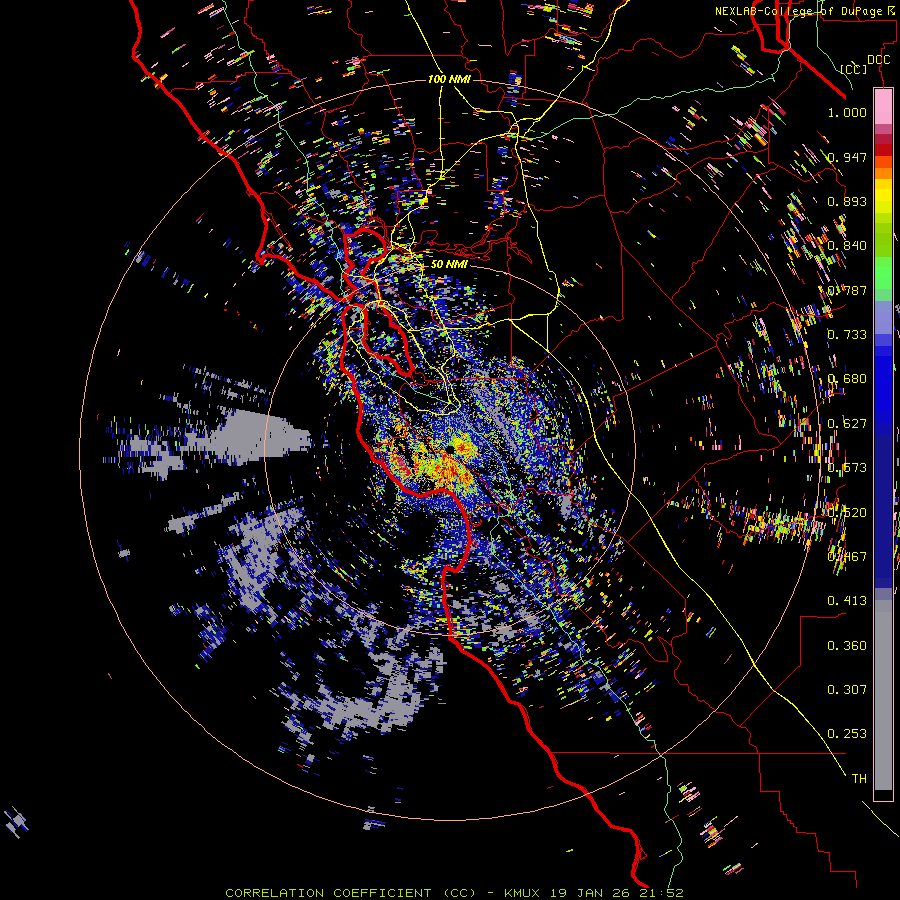The height and width of the screenshot is (900, 900).
Task: Click the 0.307 scale value
Action: coord(847,689)
